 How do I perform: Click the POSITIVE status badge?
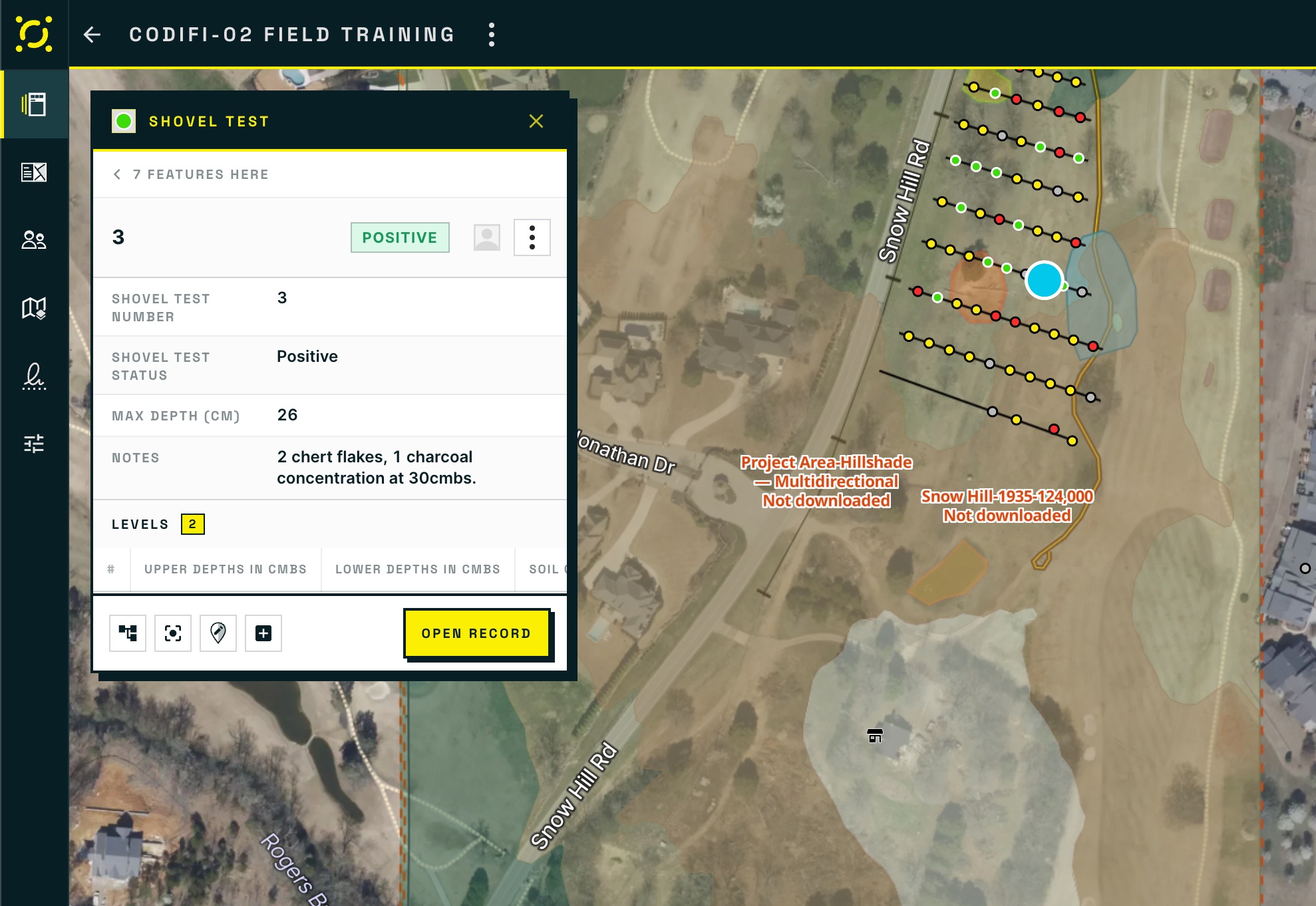coord(400,237)
